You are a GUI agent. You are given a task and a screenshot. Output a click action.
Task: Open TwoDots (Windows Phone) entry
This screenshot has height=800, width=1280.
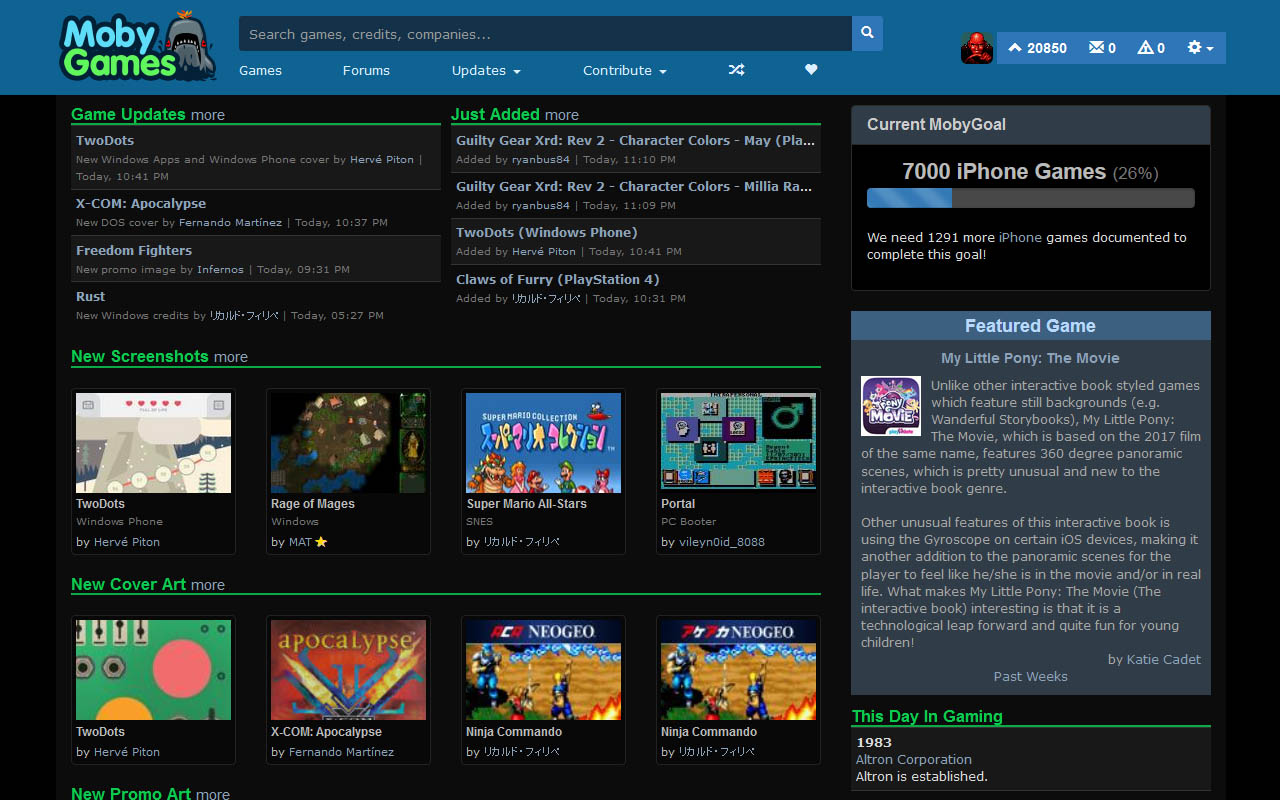click(x=547, y=232)
